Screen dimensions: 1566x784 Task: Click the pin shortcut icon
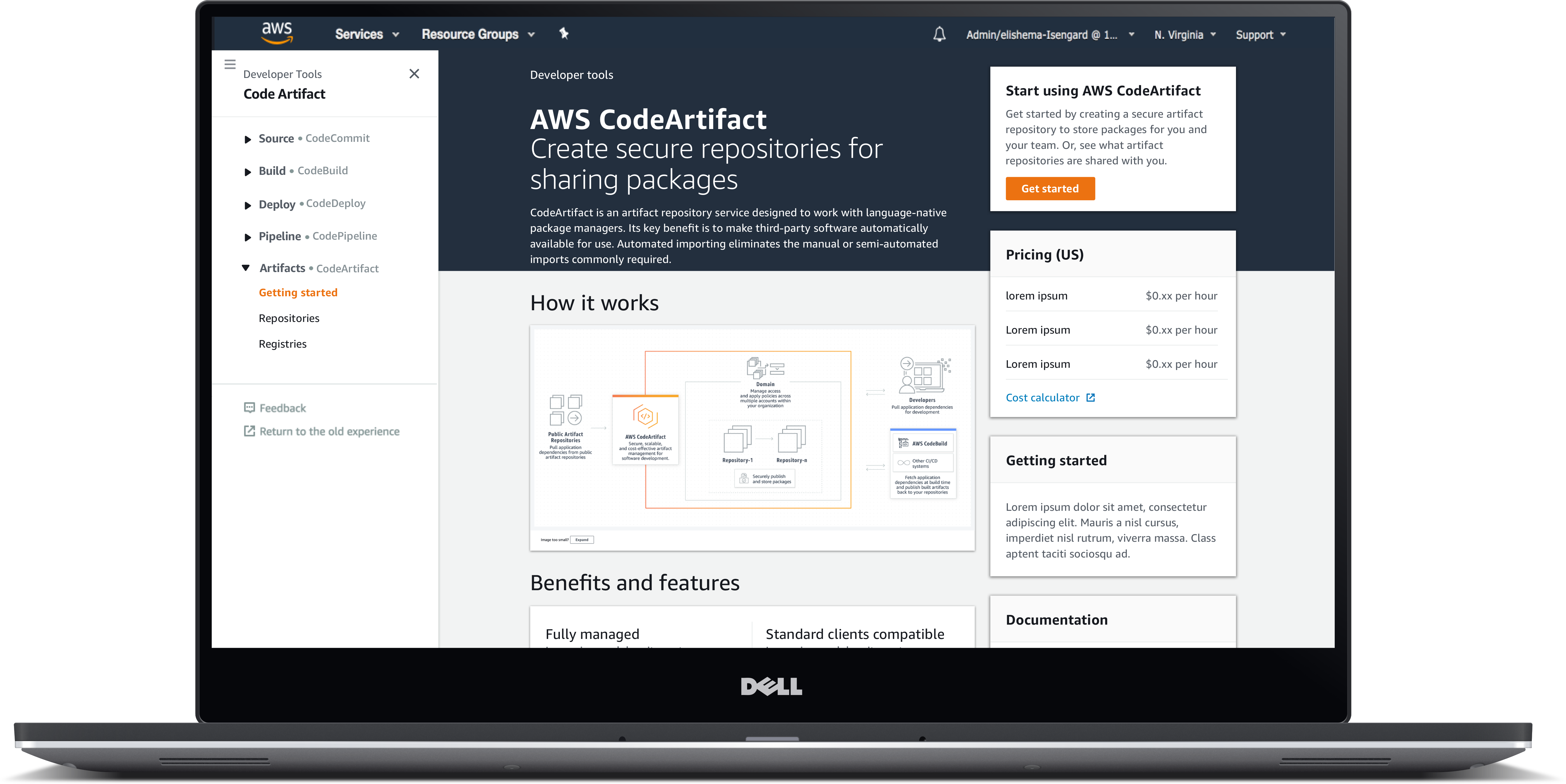click(x=564, y=34)
